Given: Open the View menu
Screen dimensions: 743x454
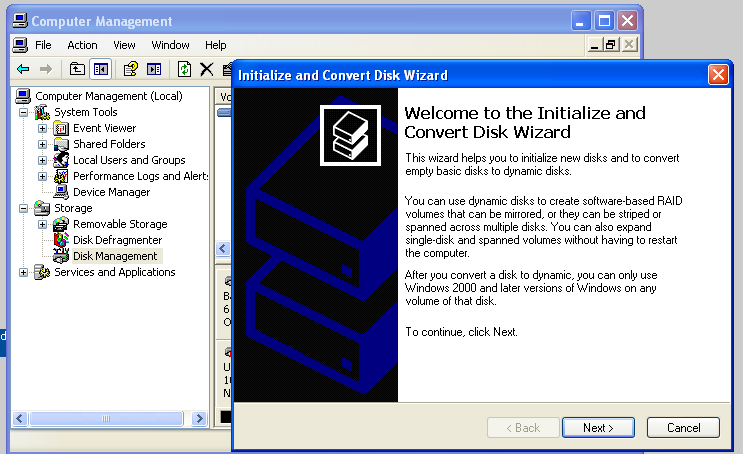Looking at the screenshot, I should tap(124, 45).
